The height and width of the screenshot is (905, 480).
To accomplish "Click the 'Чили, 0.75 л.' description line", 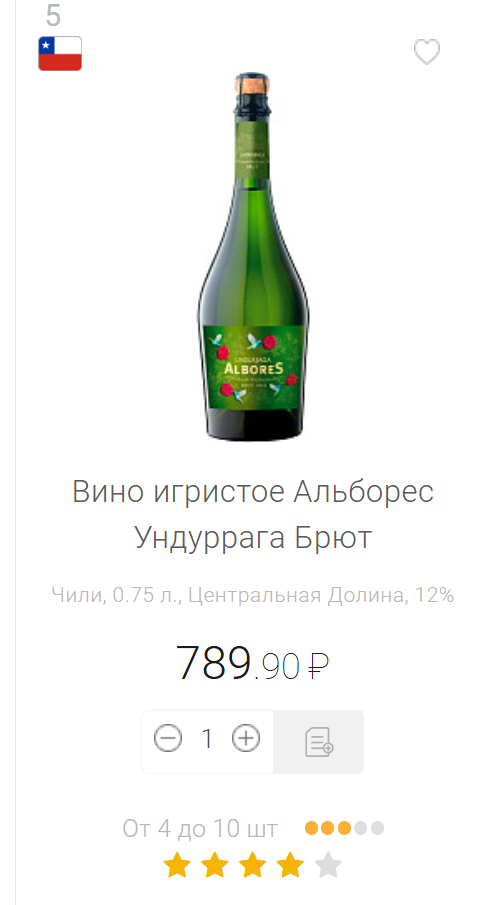I will click(253, 595).
